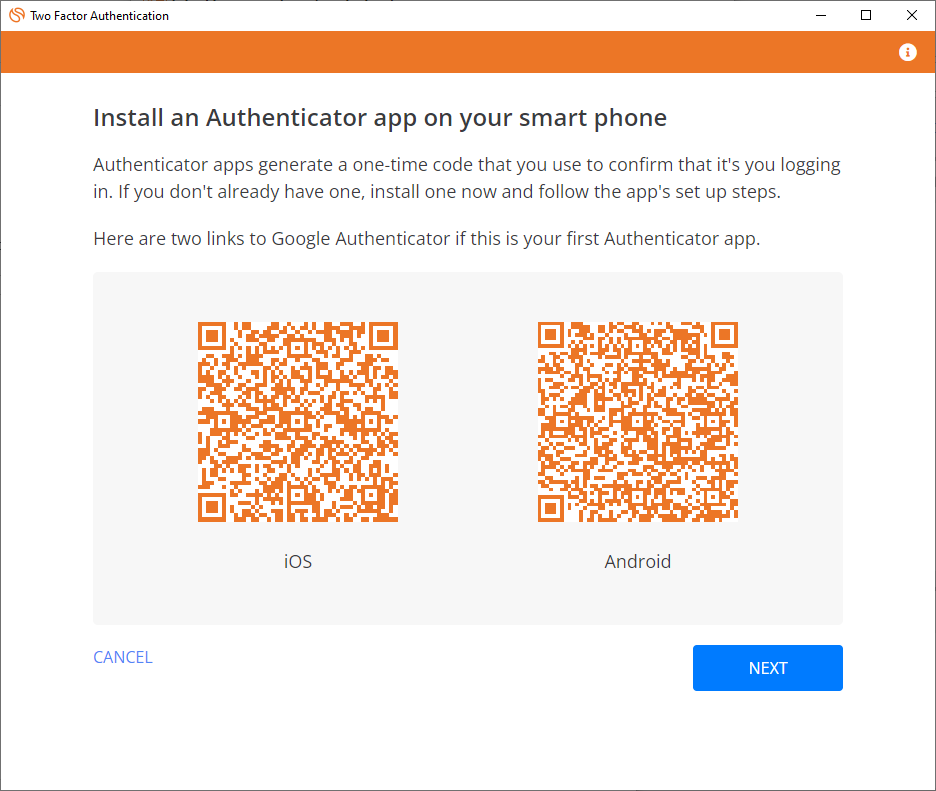
Task: Click 'Two Factor Authentication' window title
Action: click(100, 16)
